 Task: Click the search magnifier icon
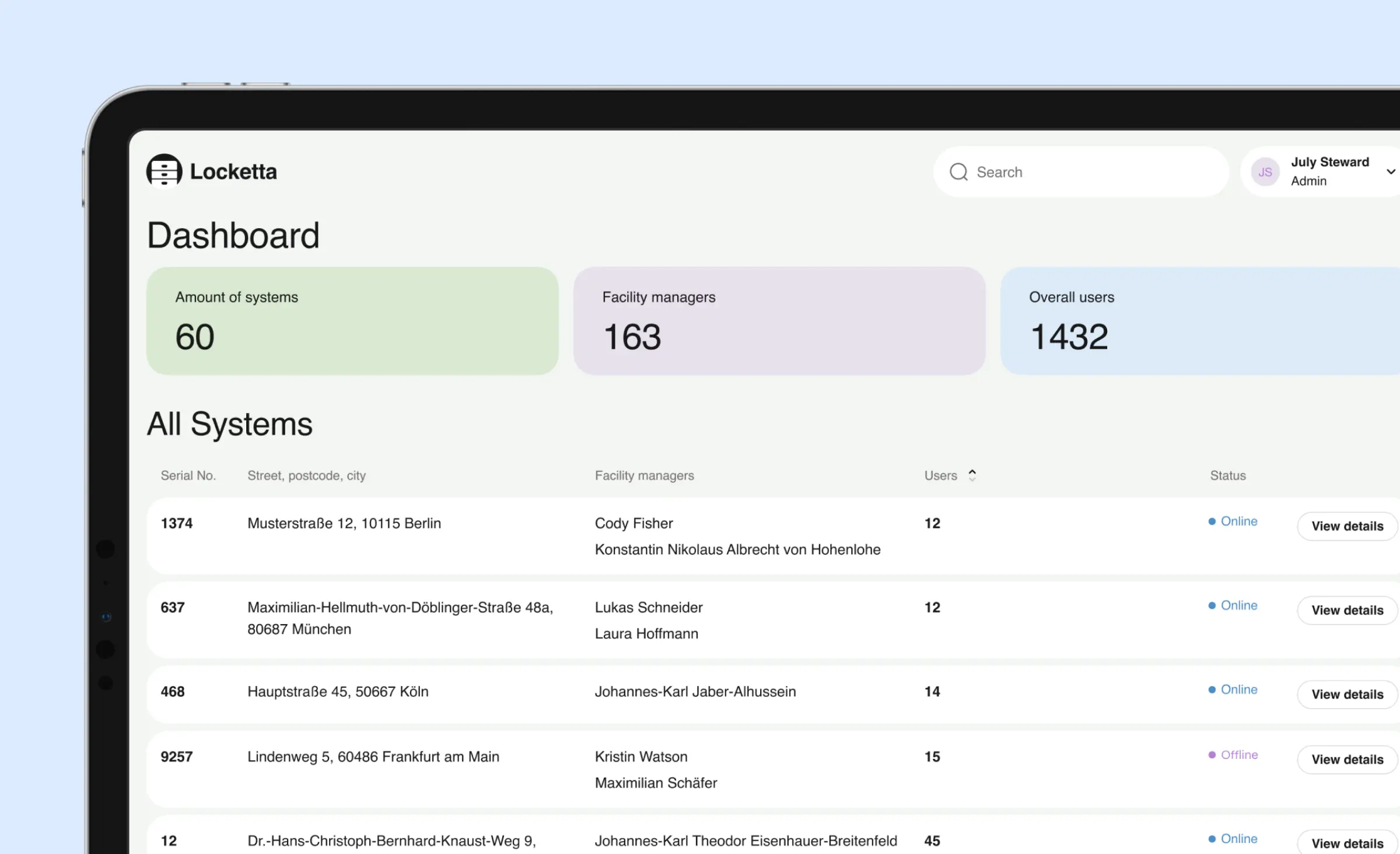(958, 171)
